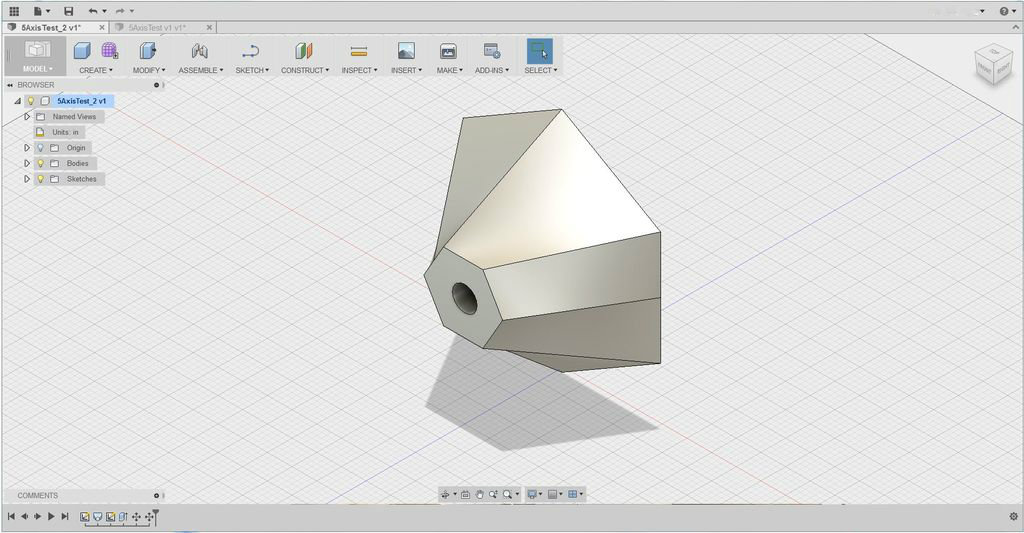Expand the Named Views tree node

27,117
